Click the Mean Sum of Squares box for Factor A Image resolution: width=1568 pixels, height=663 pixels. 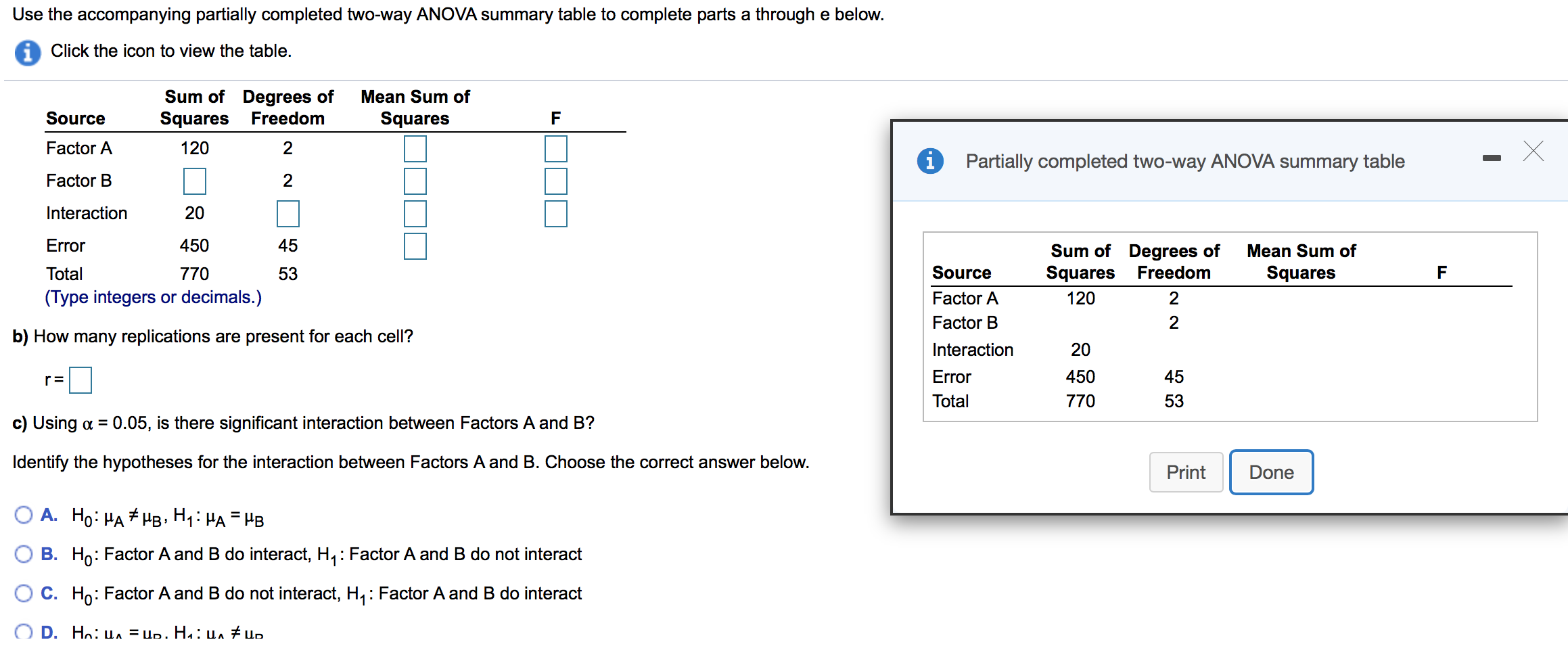click(415, 148)
